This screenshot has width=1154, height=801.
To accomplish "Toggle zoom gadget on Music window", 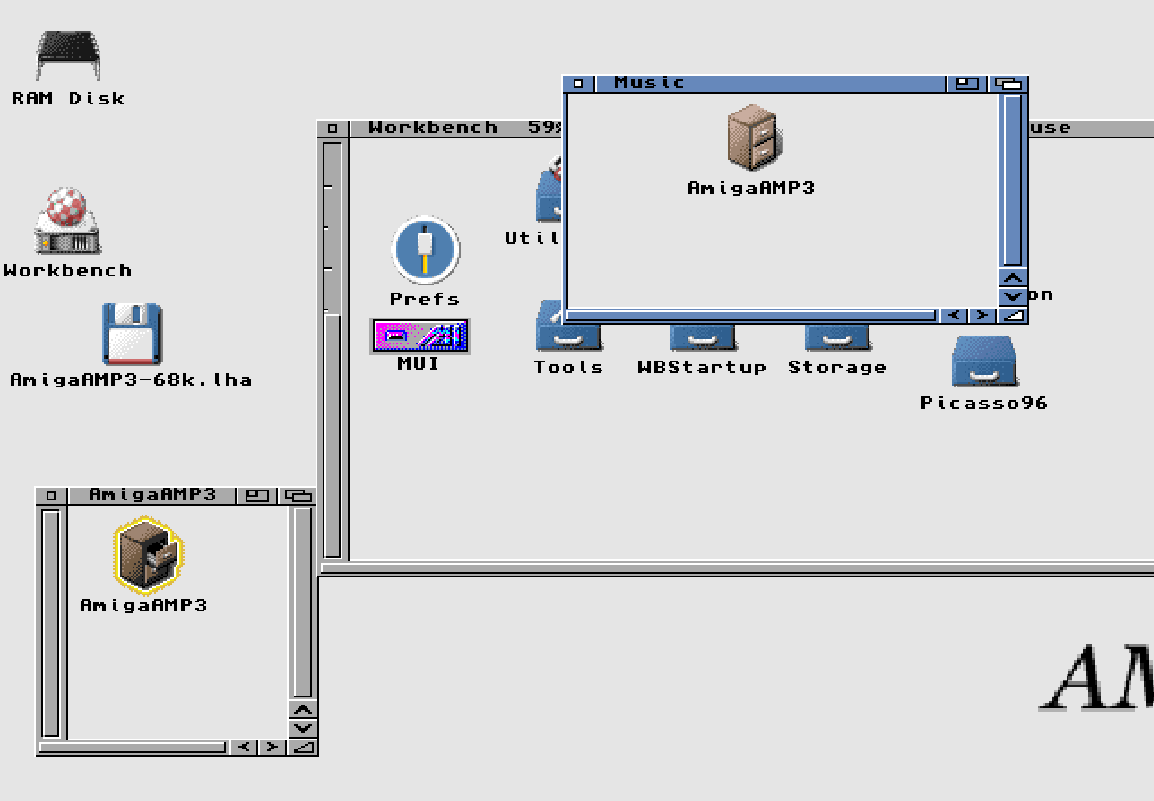I will tap(966, 83).
